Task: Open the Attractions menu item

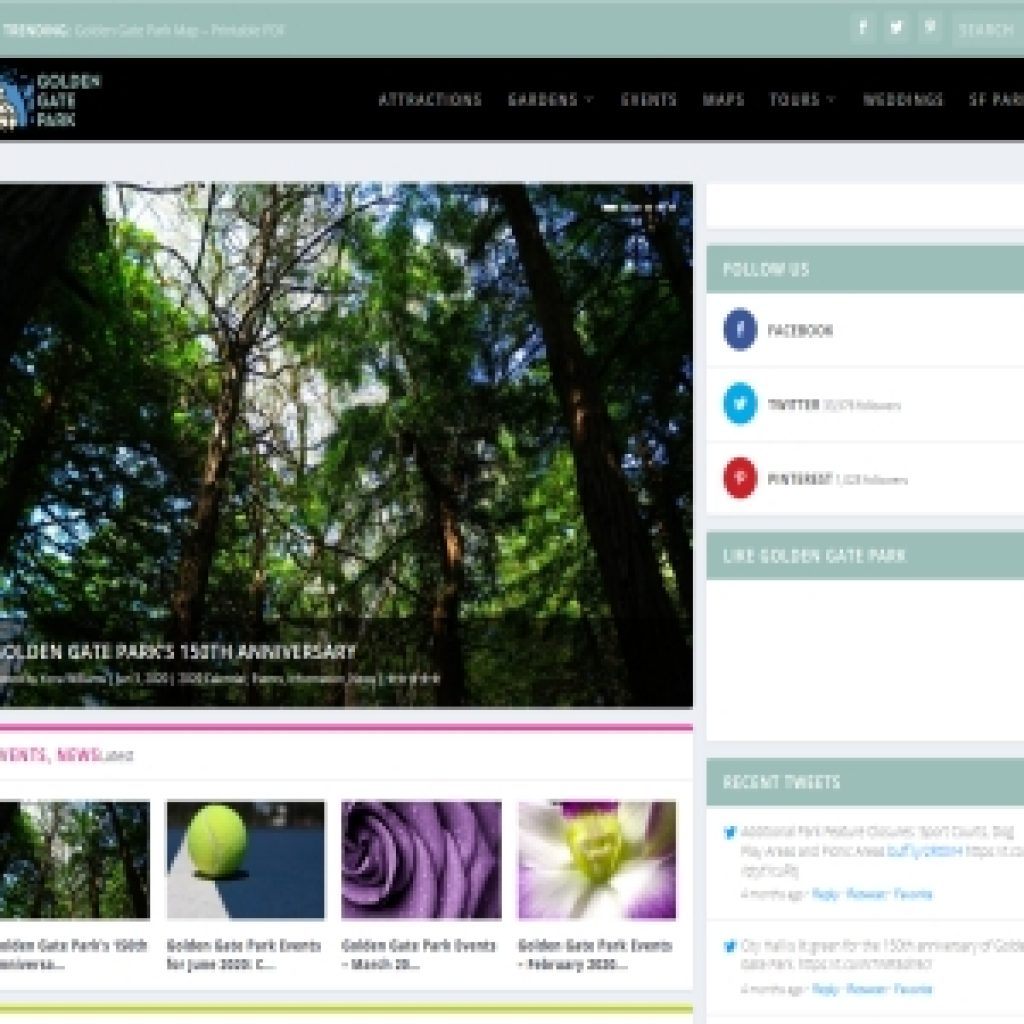Action: pyautogui.click(x=430, y=99)
